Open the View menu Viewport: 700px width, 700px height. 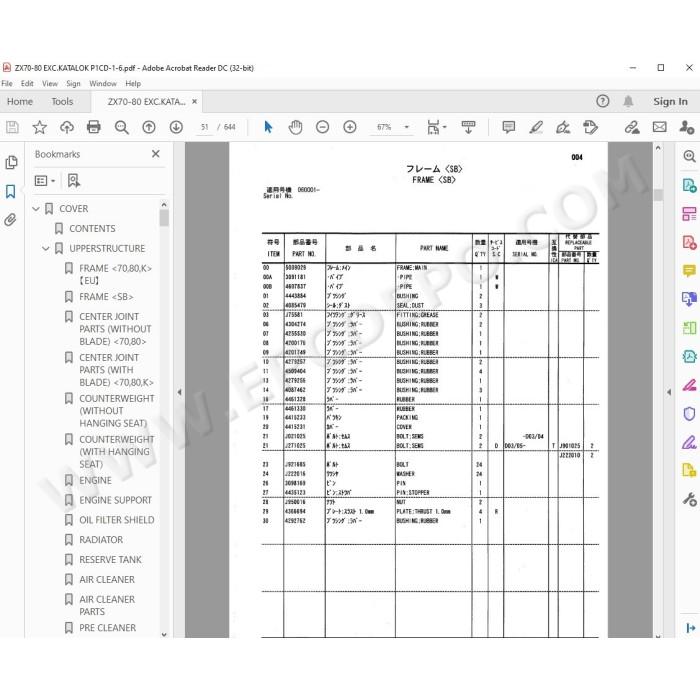(x=50, y=83)
